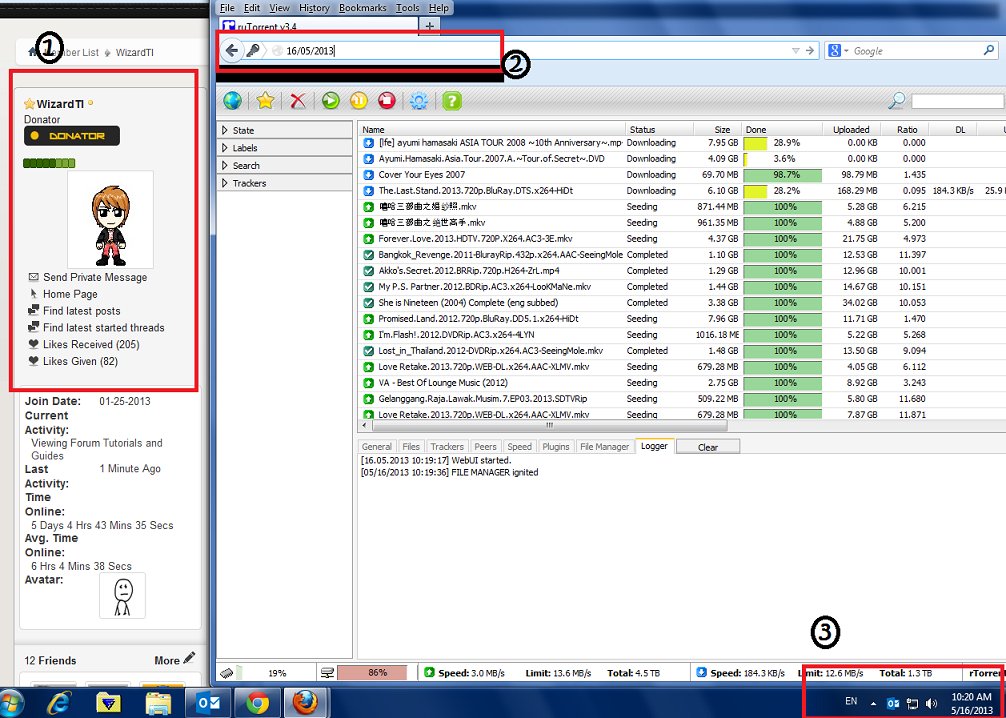1006x718 pixels.
Task: Expand the Search category
Action: tap(284, 166)
